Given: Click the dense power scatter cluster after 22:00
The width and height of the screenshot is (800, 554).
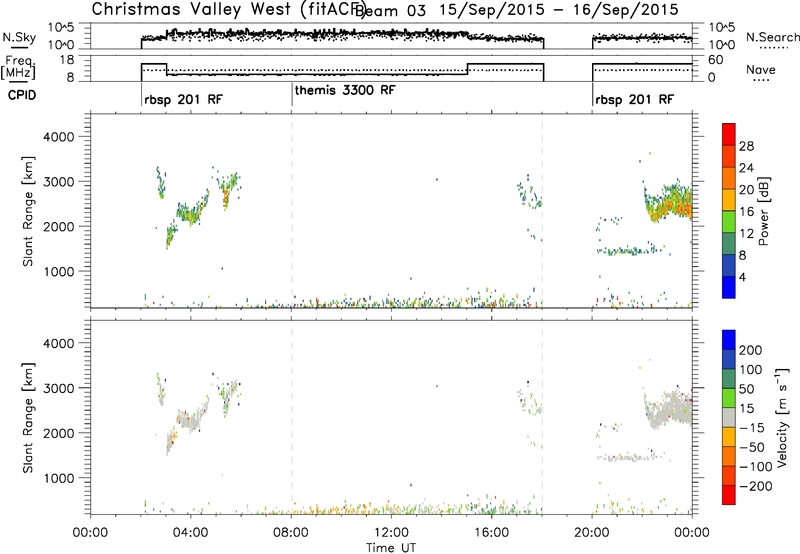Looking at the screenshot, I should pos(668,202).
